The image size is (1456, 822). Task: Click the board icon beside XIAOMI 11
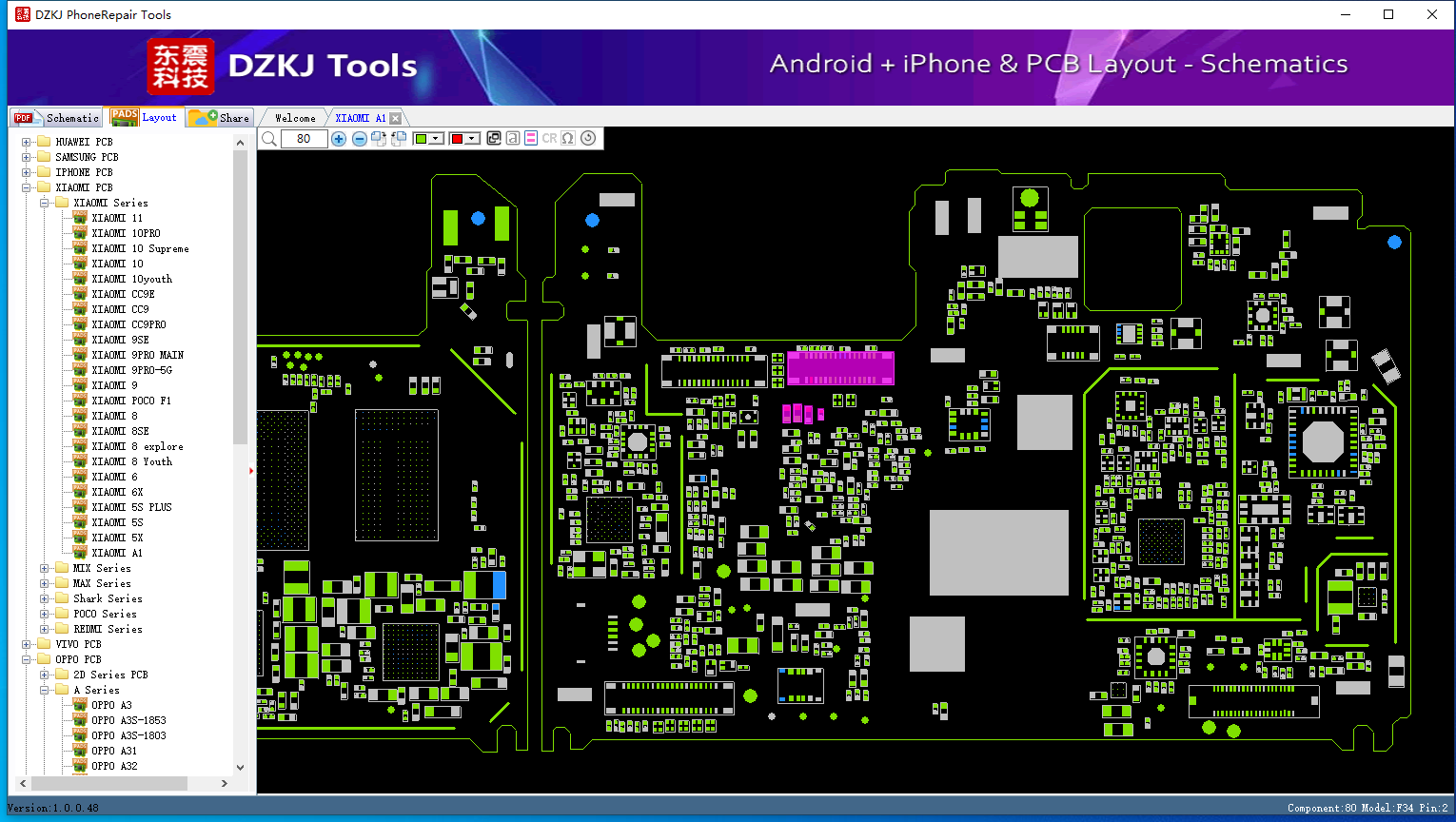(80, 218)
